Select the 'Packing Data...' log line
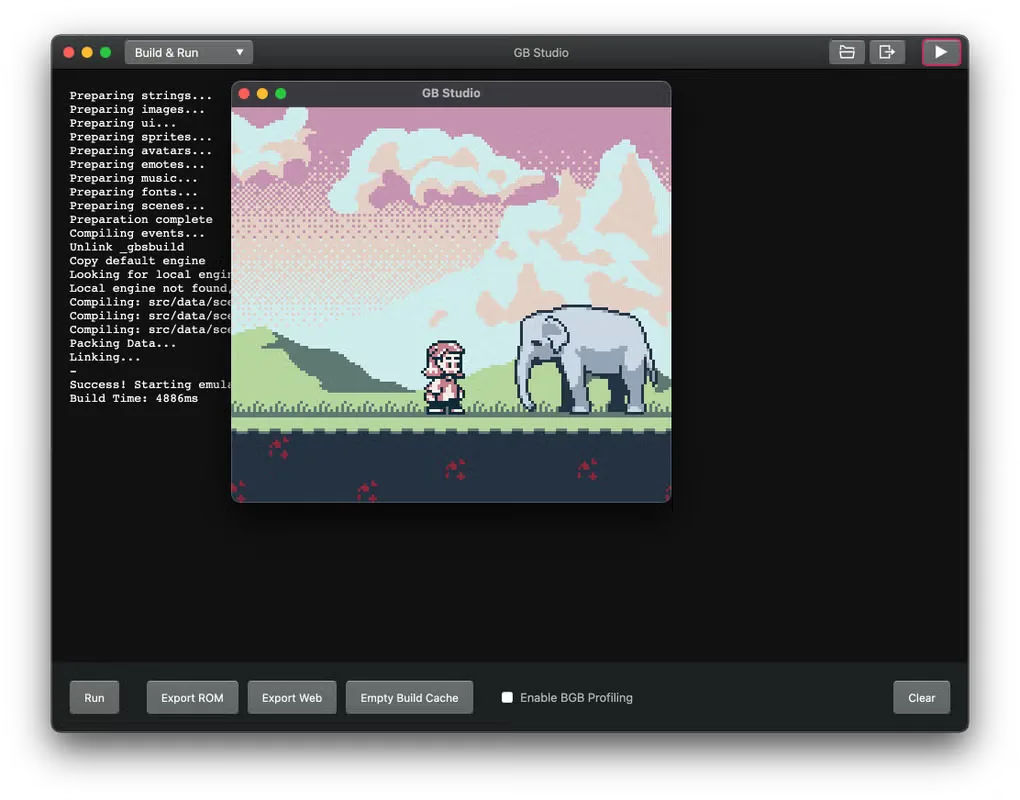The image size is (1020, 800). tap(123, 343)
